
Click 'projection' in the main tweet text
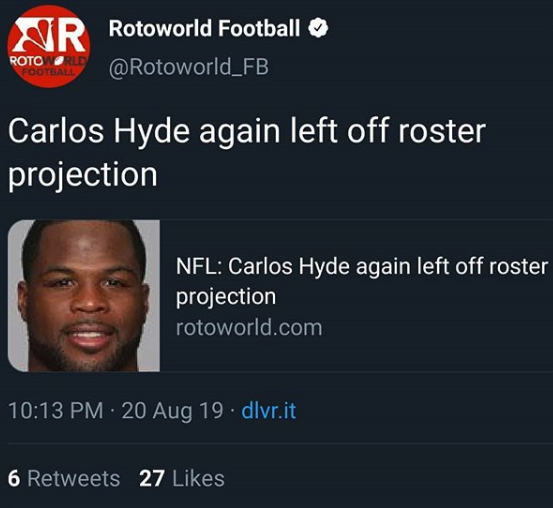point(83,175)
